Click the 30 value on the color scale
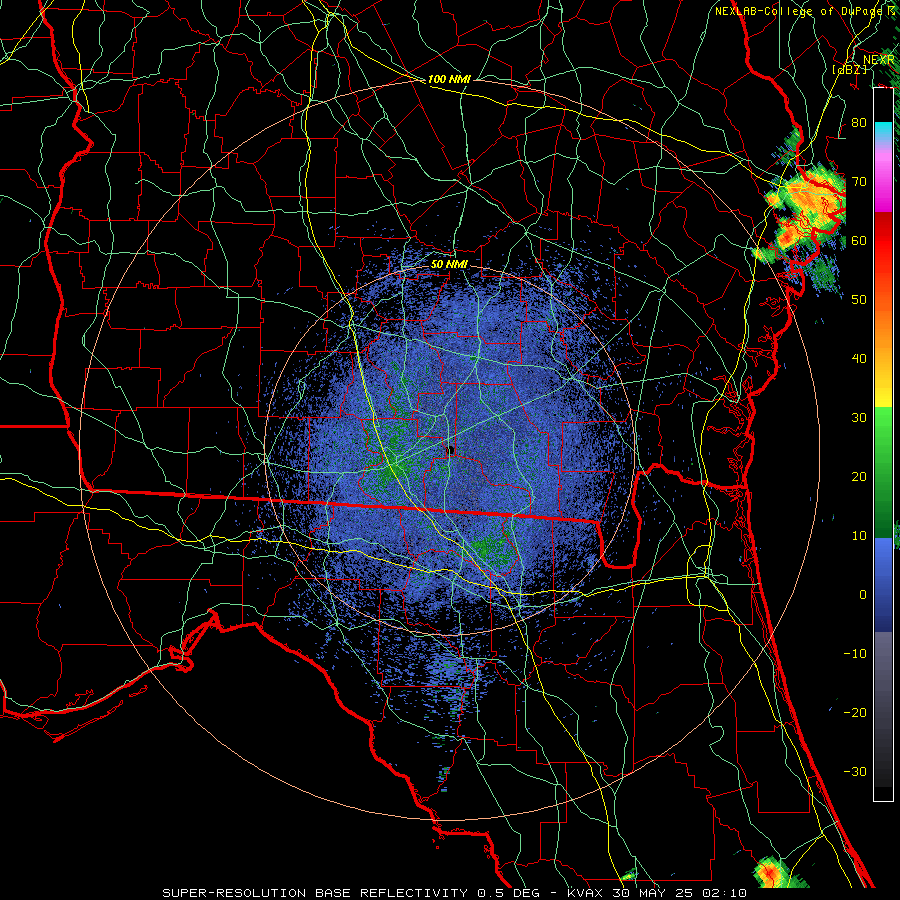 tap(859, 418)
